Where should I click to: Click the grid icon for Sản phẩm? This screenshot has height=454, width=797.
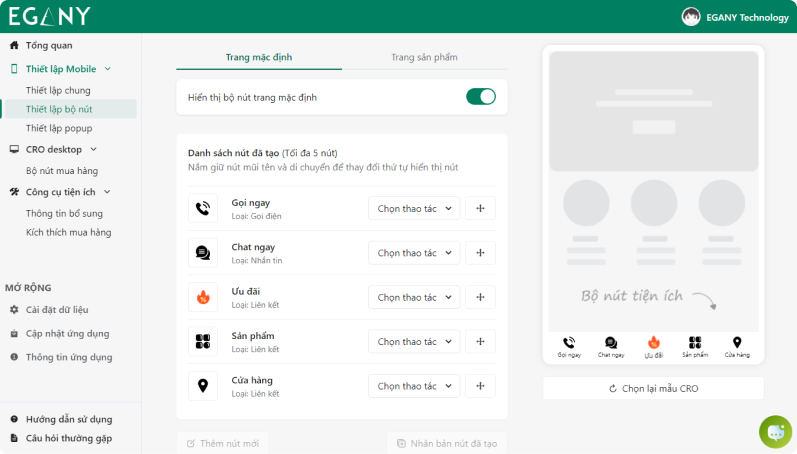pyautogui.click(x=203, y=342)
